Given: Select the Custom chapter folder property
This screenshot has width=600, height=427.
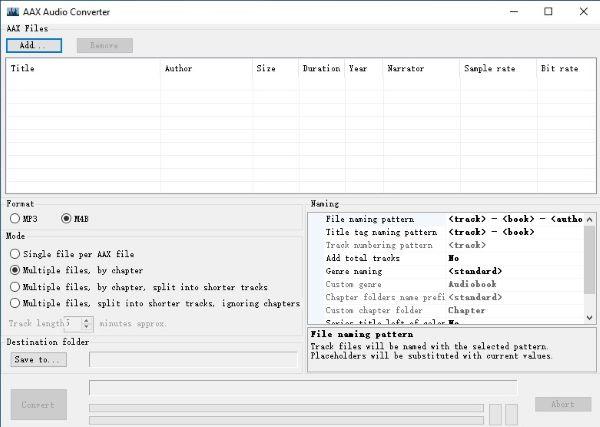Looking at the screenshot, I should (374, 310).
